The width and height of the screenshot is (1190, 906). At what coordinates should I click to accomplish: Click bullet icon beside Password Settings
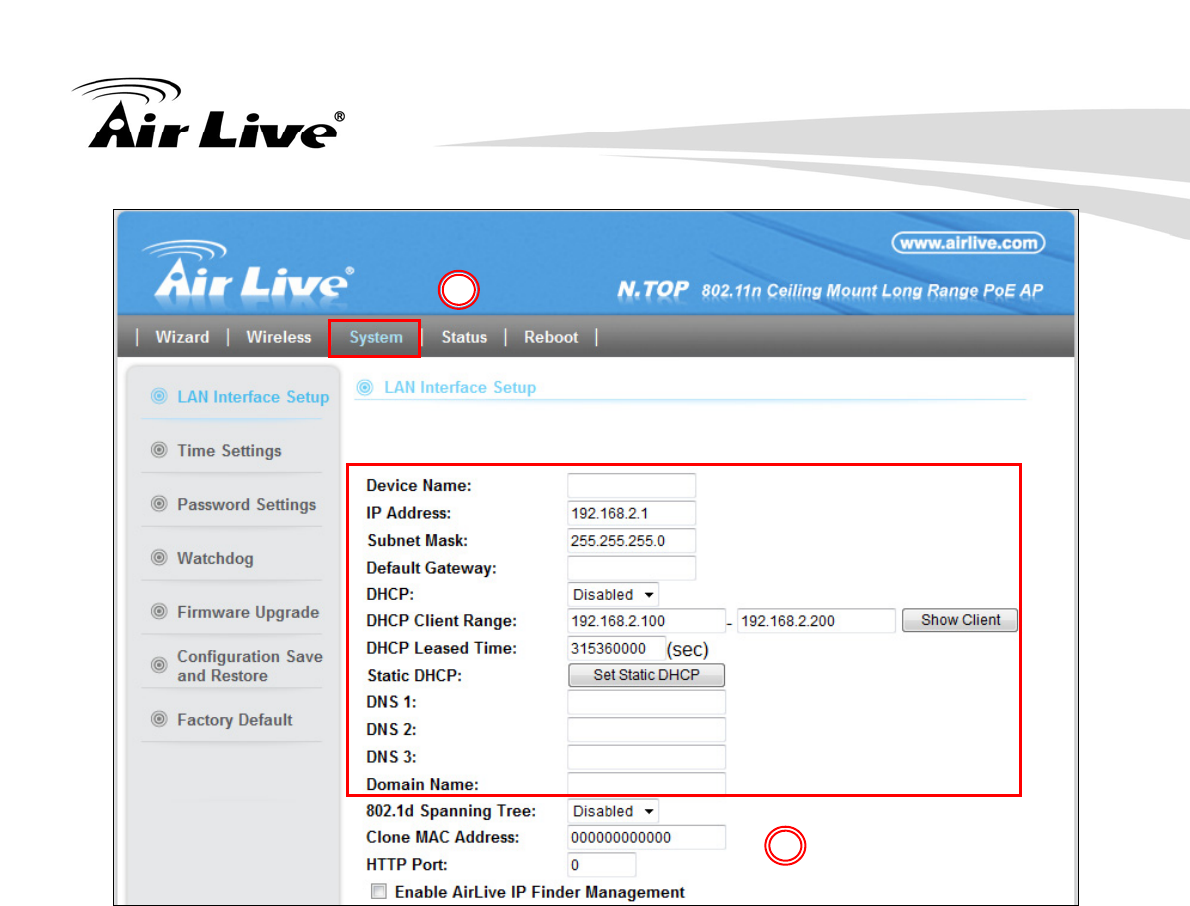159,504
